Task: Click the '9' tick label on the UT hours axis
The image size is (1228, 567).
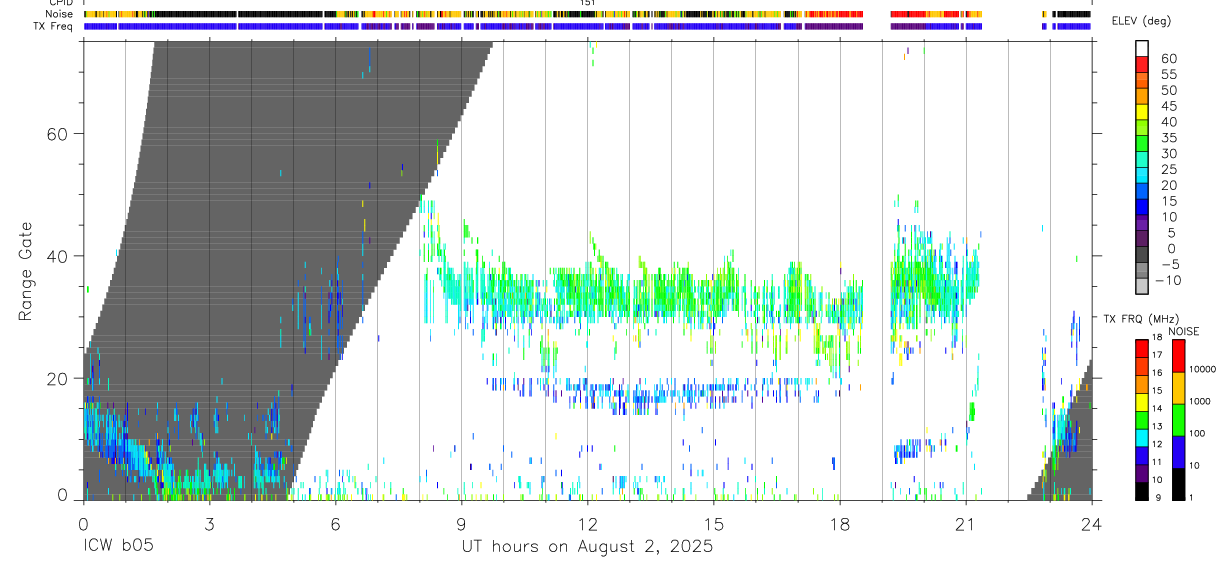Action: tap(461, 524)
